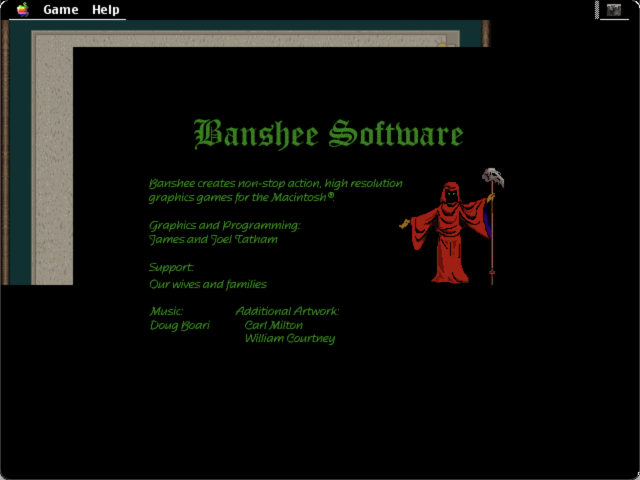The height and width of the screenshot is (480, 640).
Task: Click the 'William Courtney' artwork credit
Action: [290, 339]
